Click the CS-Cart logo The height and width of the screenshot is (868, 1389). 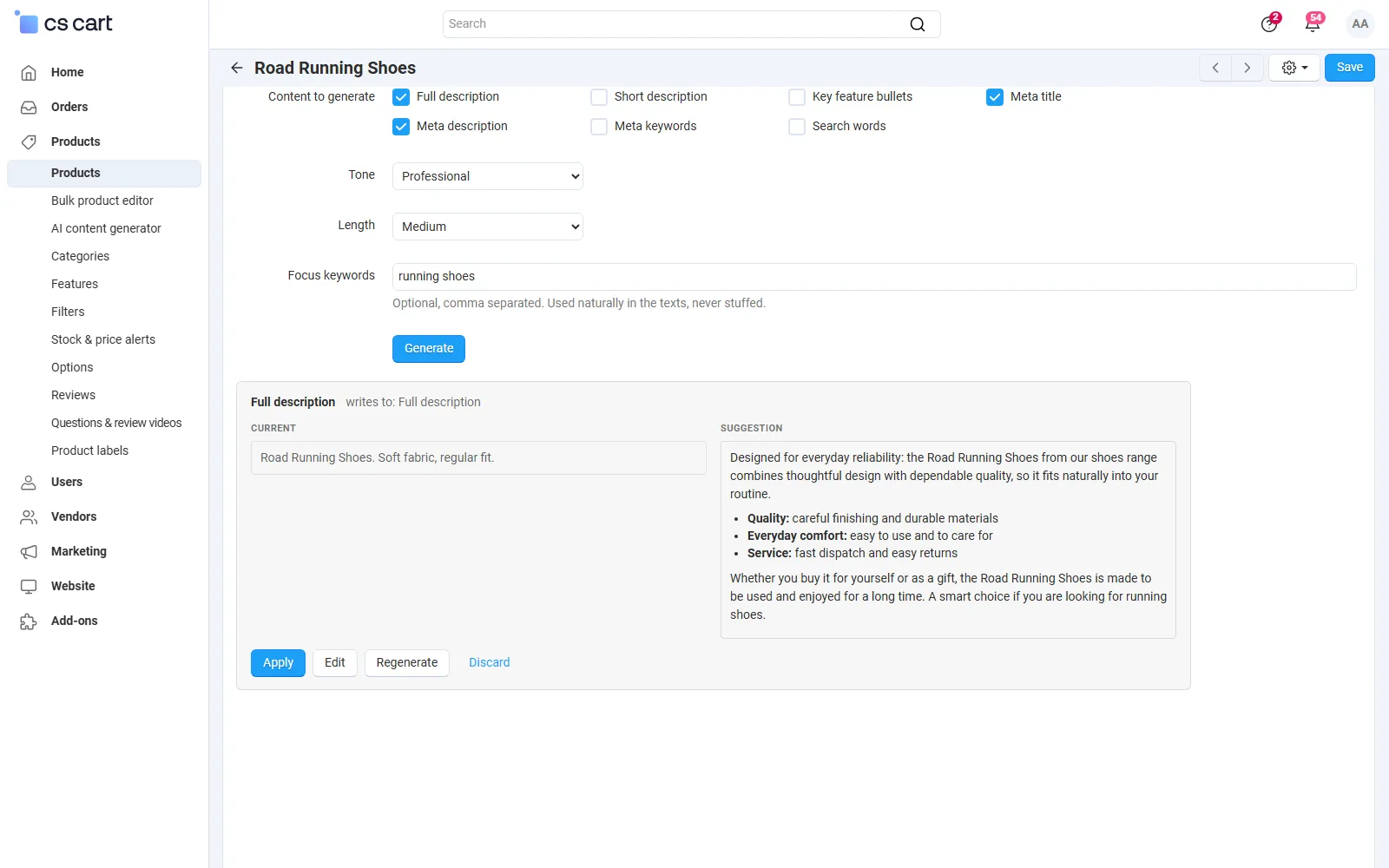(64, 23)
